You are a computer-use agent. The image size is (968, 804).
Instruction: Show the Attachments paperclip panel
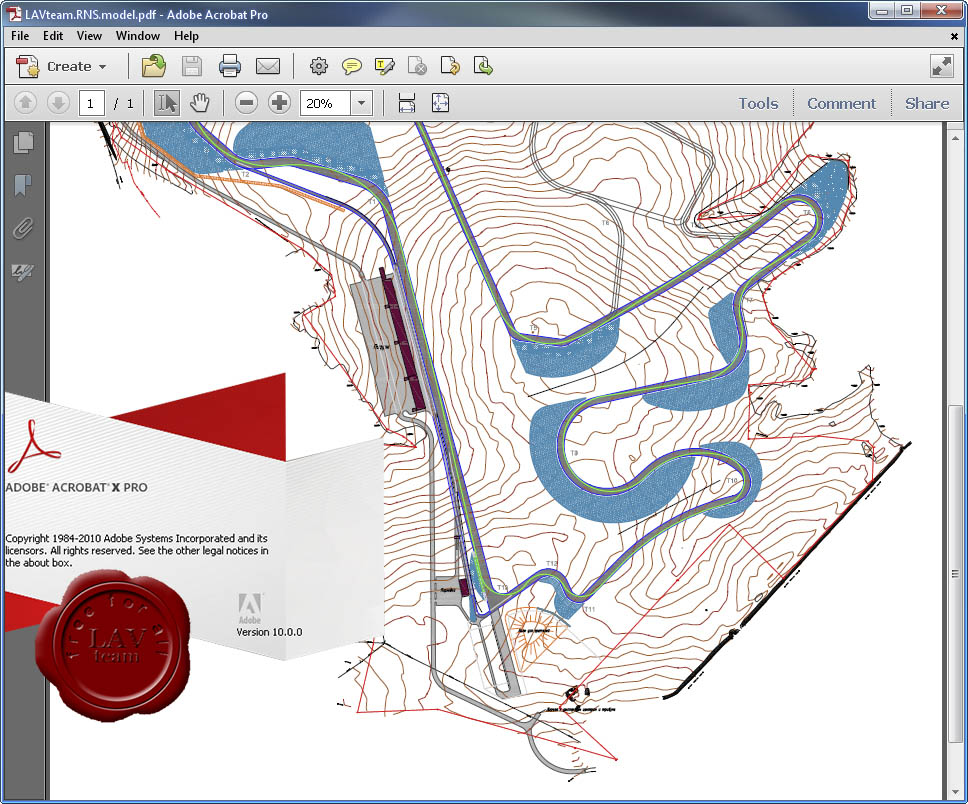(23, 228)
